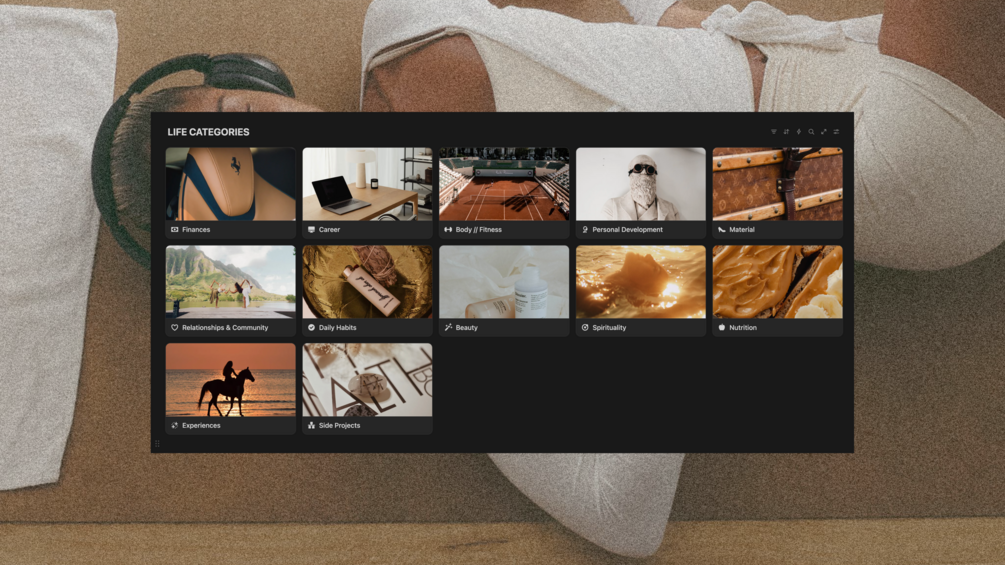Open the lightning bolt automations icon

click(x=799, y=132)
